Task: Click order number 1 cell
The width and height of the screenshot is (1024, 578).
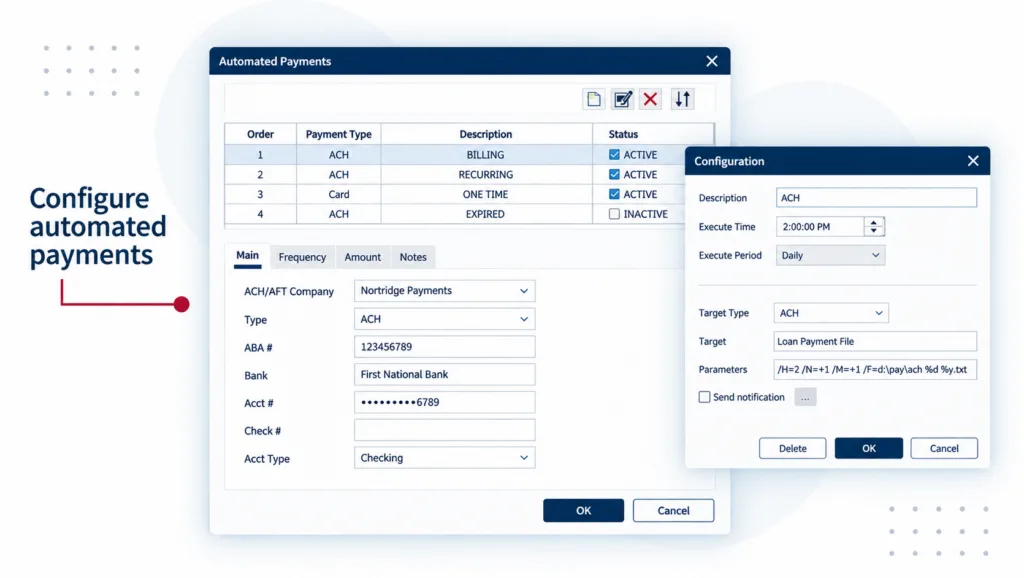Action: tap(260, 155)
